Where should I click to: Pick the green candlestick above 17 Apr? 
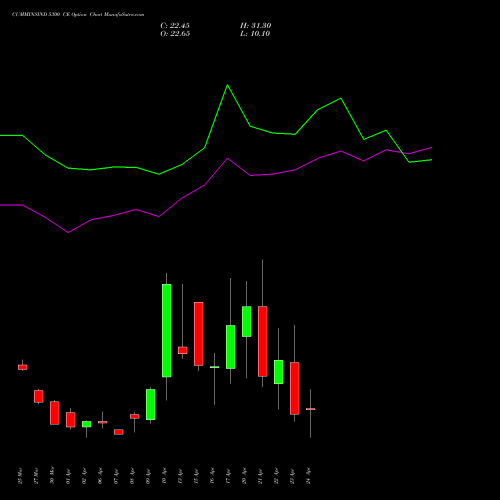click(x=231, y=347)
